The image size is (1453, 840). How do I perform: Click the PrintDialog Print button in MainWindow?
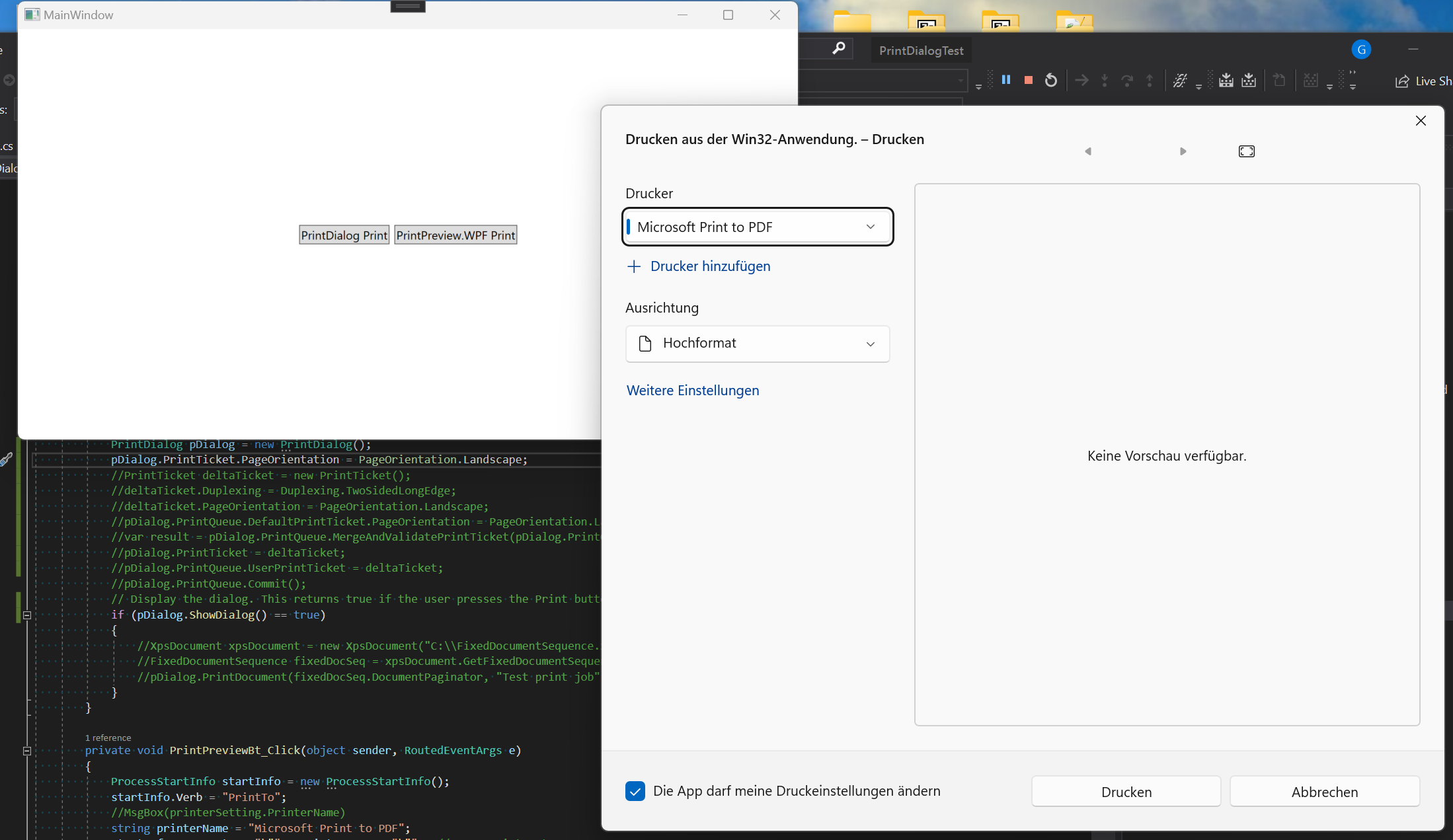(x=344, y=235)
